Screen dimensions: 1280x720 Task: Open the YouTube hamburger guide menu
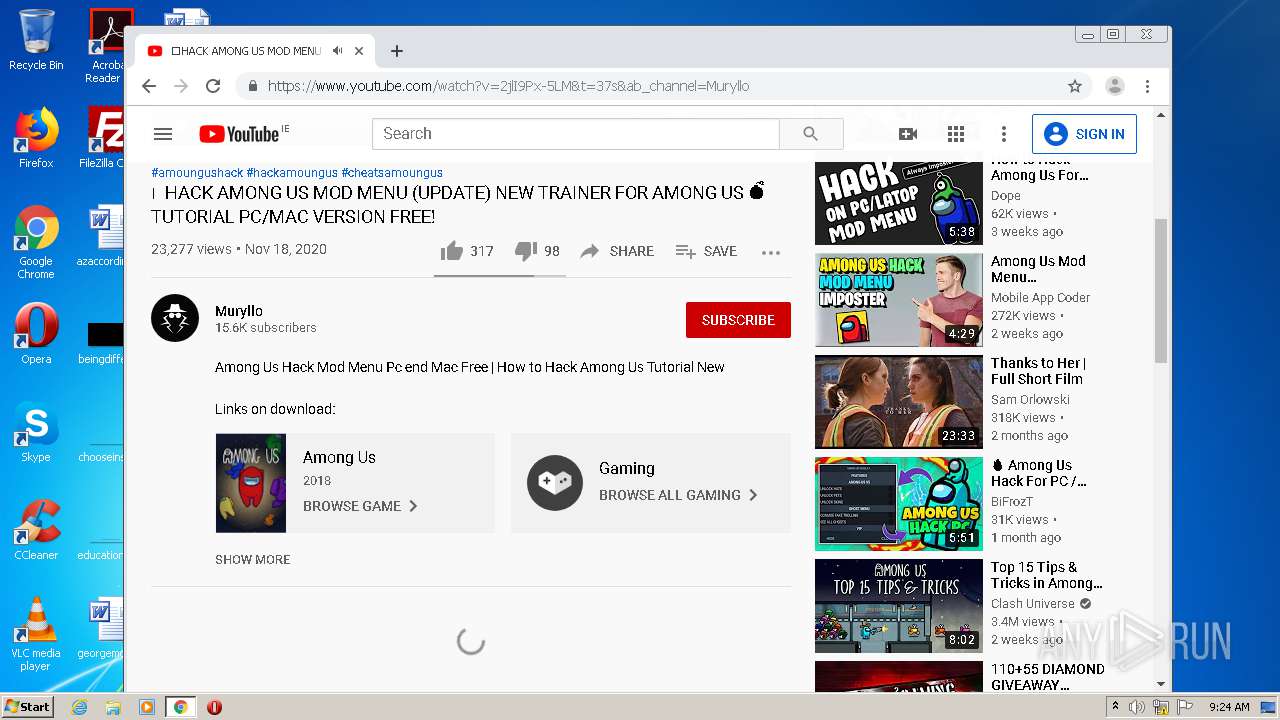(163, 134)
